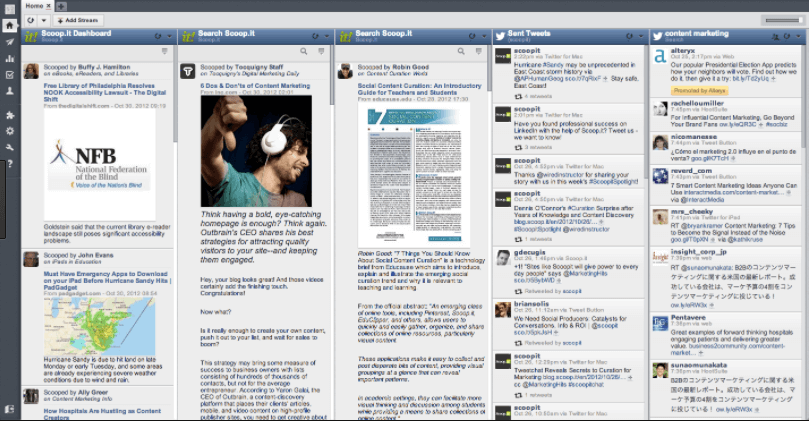Click the Hurricane Sandy map thumbnail
Image resolution: width=809 pixels, height=421 pixels.
coord(99,326)
